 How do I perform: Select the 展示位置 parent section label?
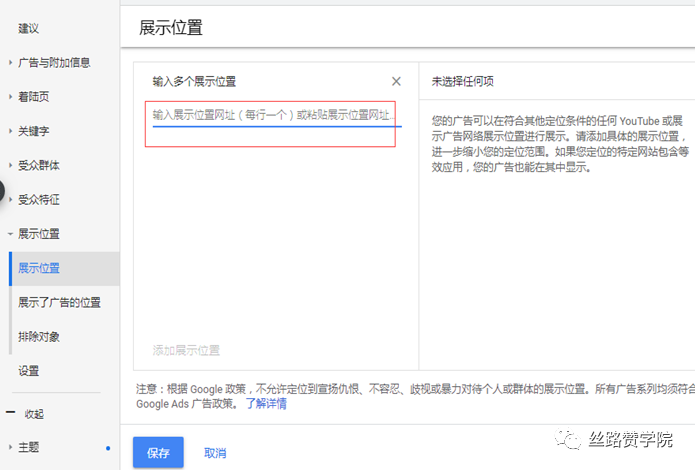pyautogui.click(x=39, y=234)
